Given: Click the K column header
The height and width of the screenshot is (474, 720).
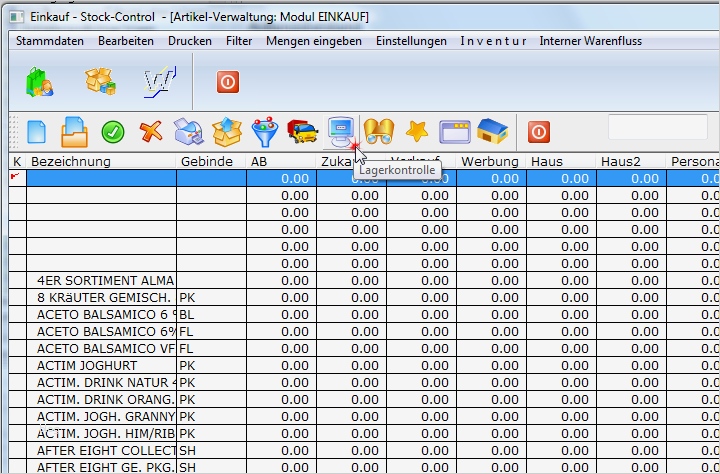Looking at the screenshot, I should [17, 162].
